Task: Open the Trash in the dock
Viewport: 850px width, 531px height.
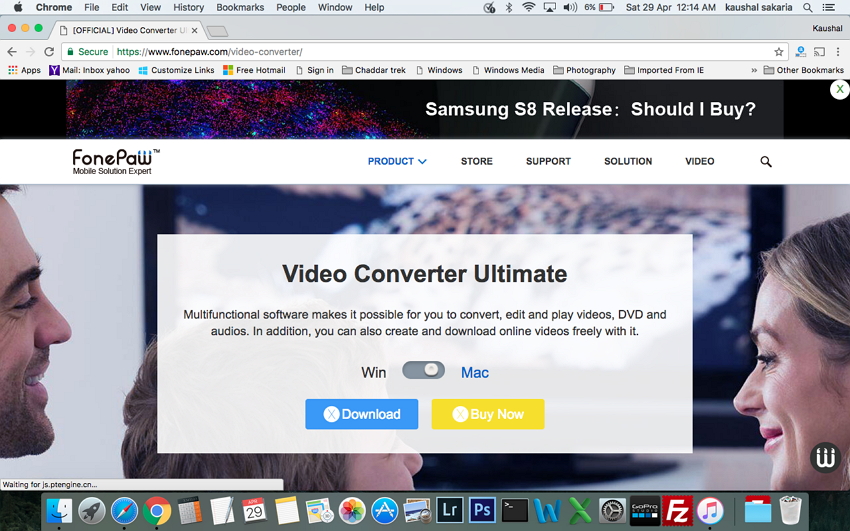Action: tap(790, 510)
